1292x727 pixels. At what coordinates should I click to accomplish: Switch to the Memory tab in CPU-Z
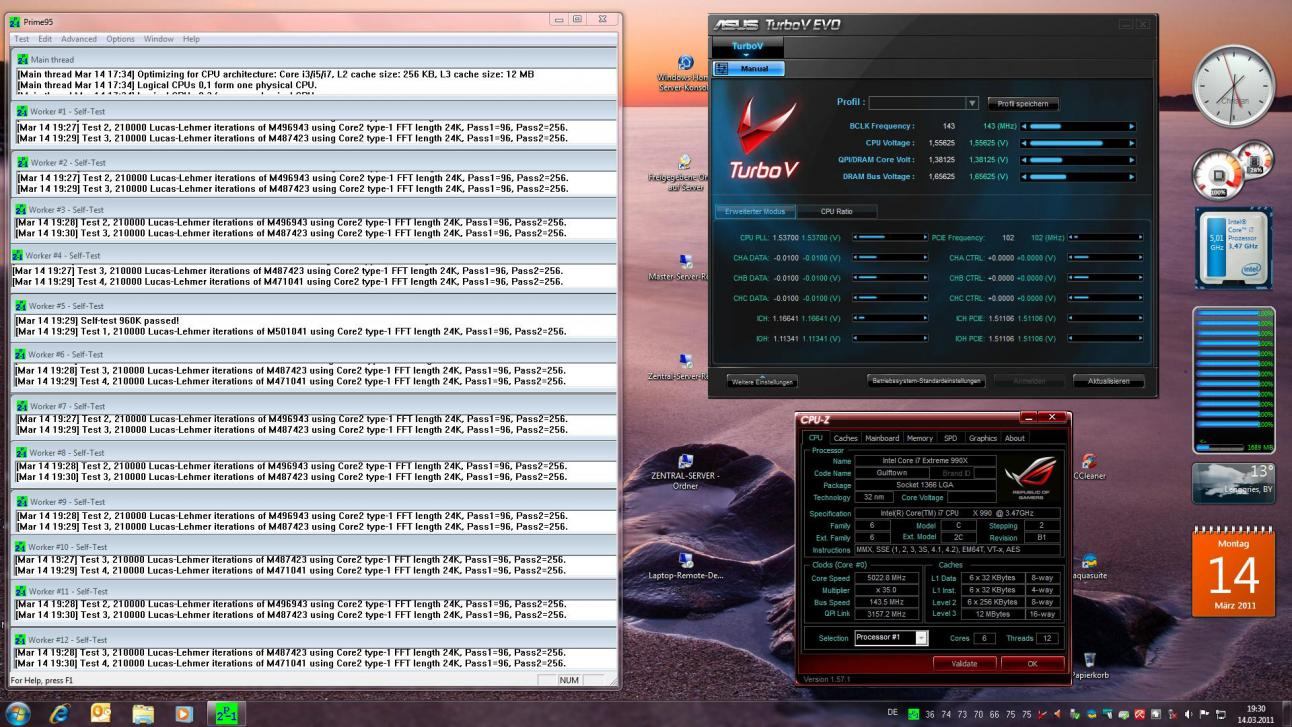(920, 438)
